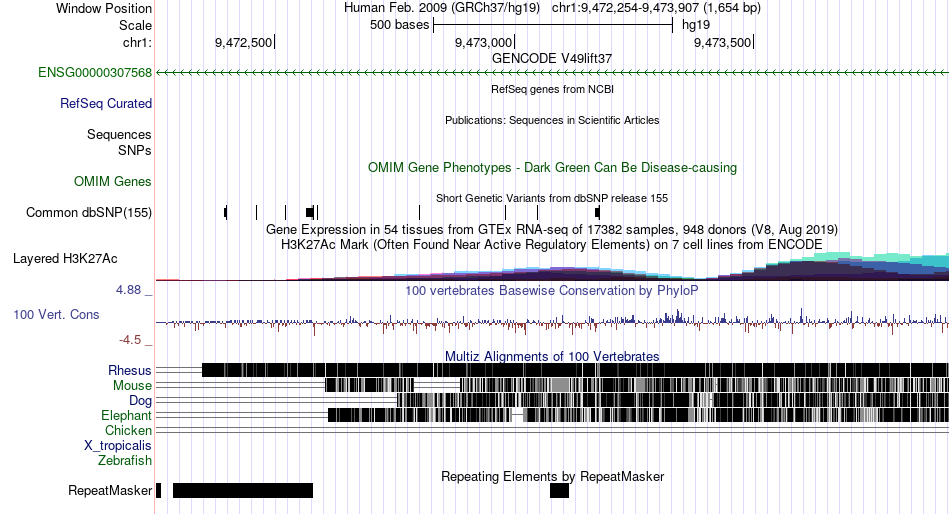Open the RefSeq Curated track label
Image resolution: width=950 pixels, height=514 pixels.
click(x=106, y=104)
